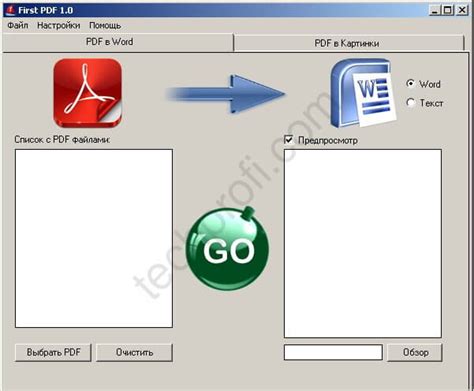Toggle the Предпросмотр checkbox
This screenshot has height=391, width=474.
pos(289,140)
